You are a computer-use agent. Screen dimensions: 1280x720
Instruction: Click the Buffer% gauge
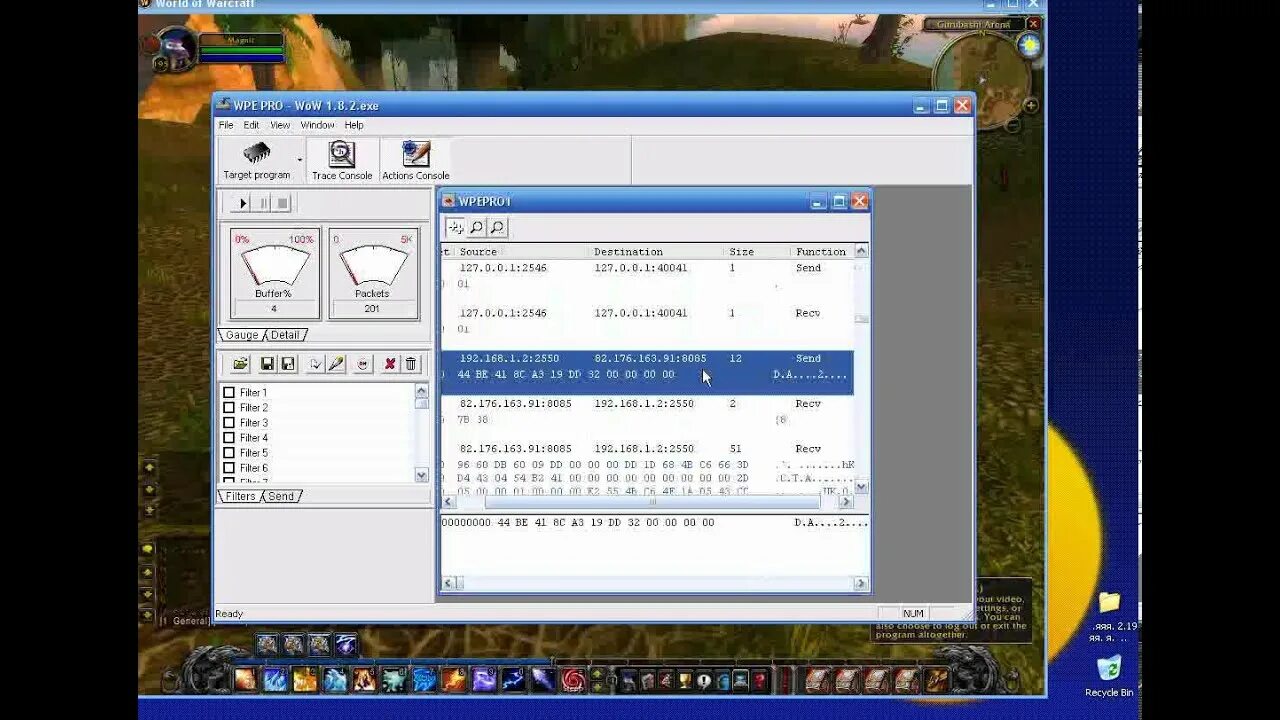click(274, 273)
